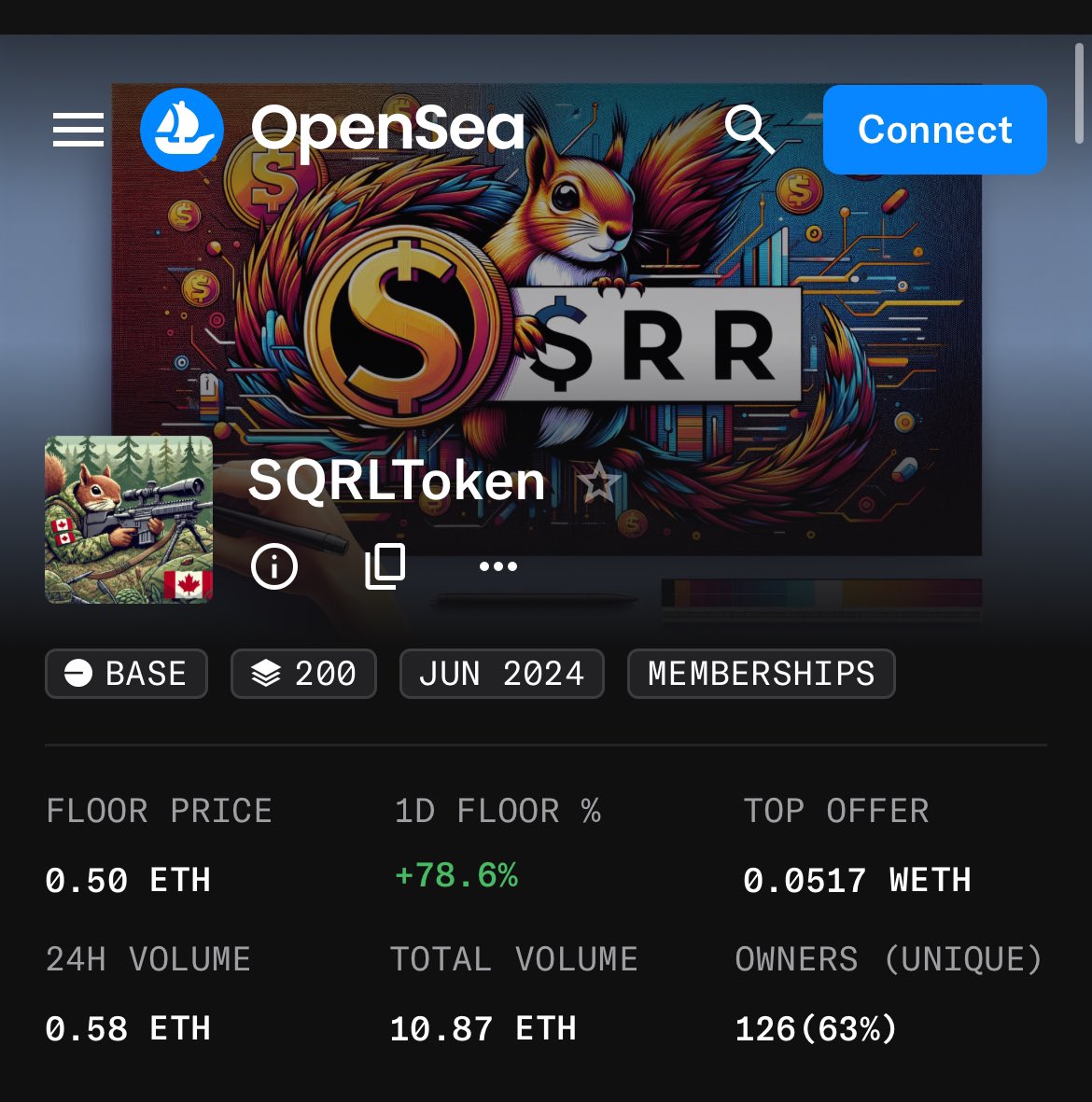Click the OpenSea wordmark text
This screenshot has height=1102, width=1092.
387,132
